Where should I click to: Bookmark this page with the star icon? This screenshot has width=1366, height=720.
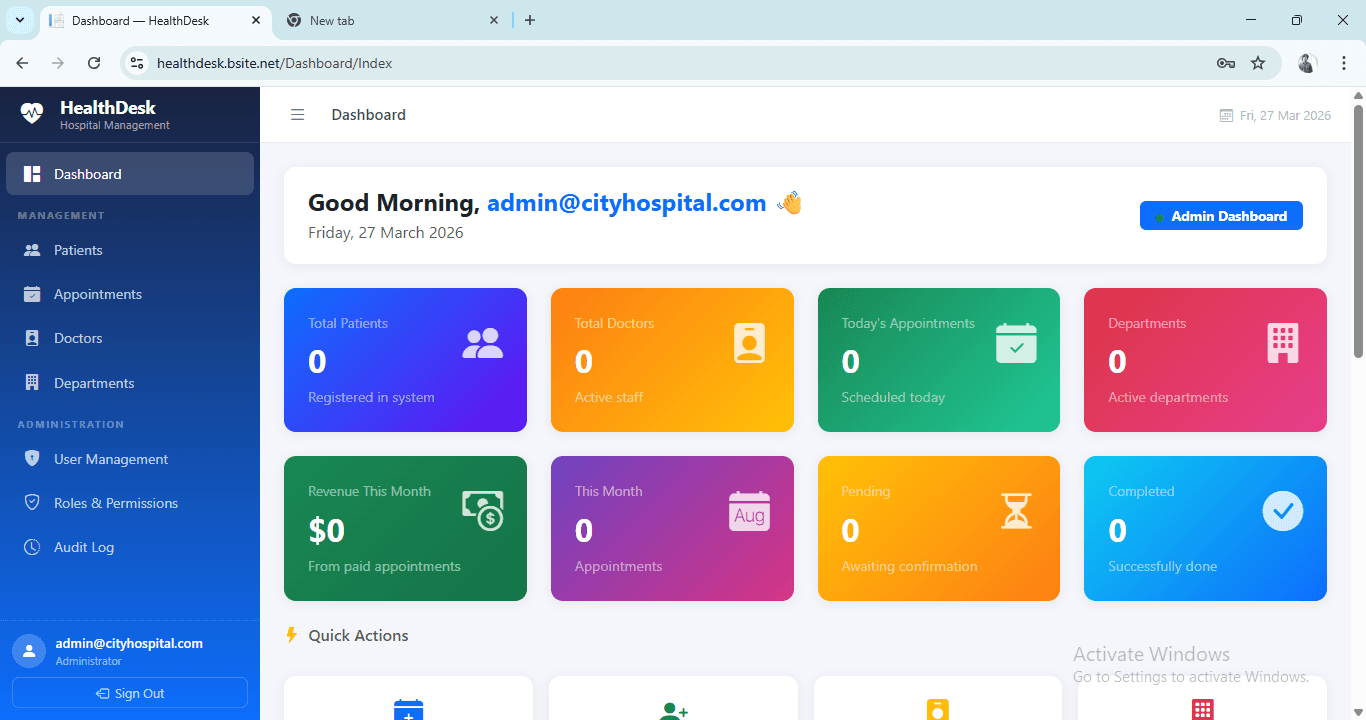click(x=1258, y=63)
